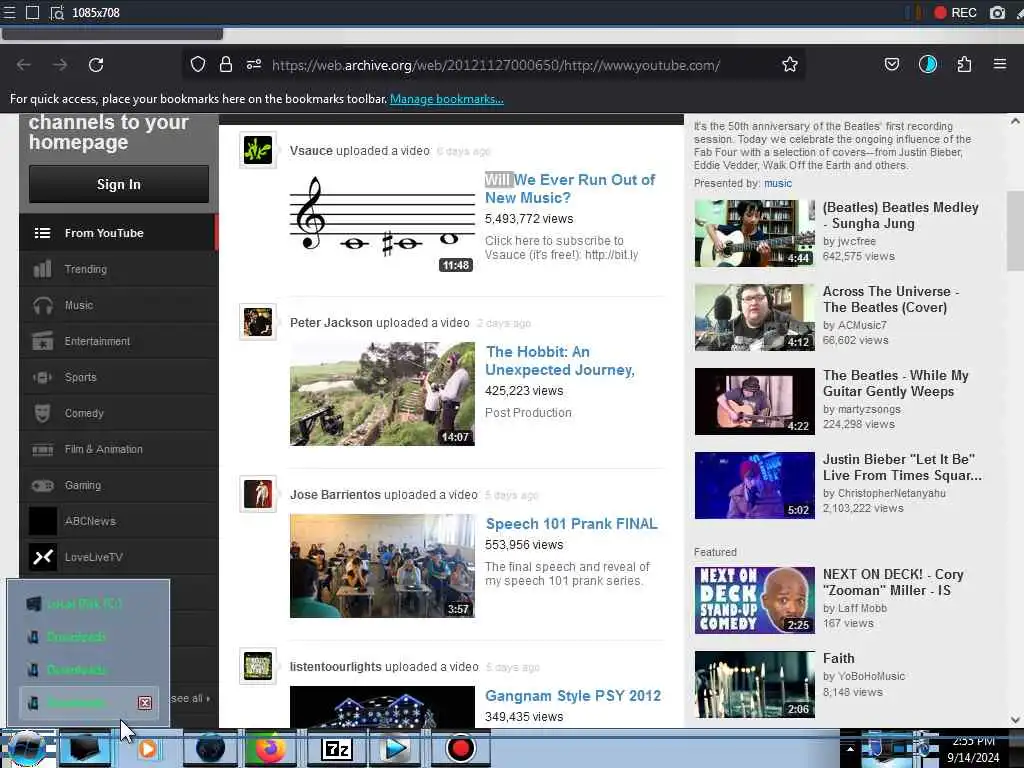Screen dimensions: 1024x768
Task: Open 'Gangnam Style PSY 2012' title link
Action: (573, 696)
